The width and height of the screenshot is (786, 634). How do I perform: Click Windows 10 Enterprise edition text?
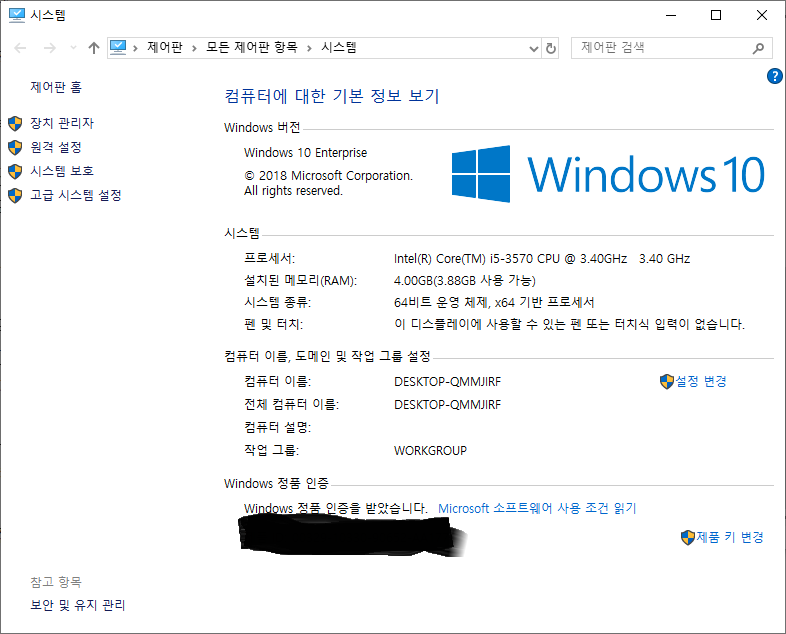click(305, 152)
